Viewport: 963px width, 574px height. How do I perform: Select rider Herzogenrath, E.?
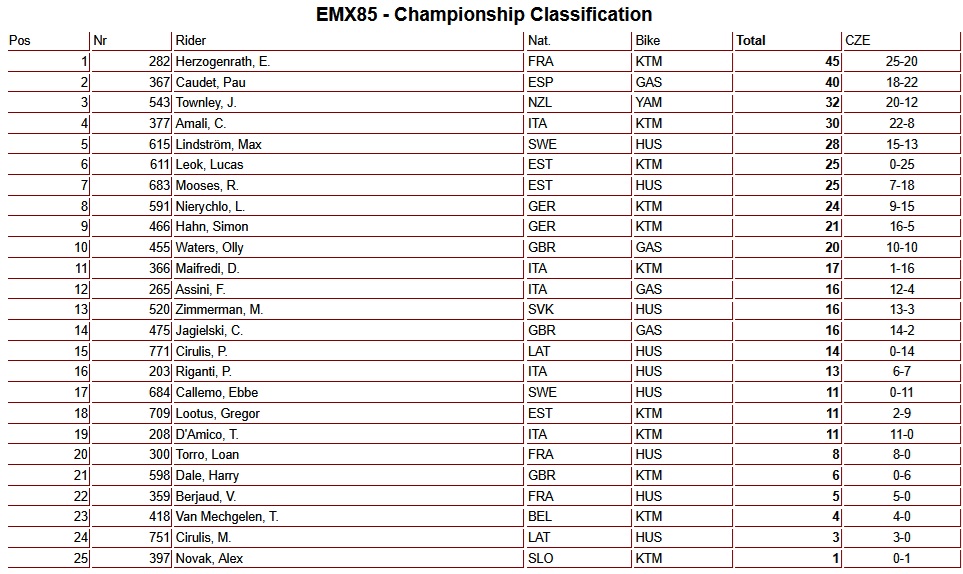pyautogui.click(x=222, y=61)
